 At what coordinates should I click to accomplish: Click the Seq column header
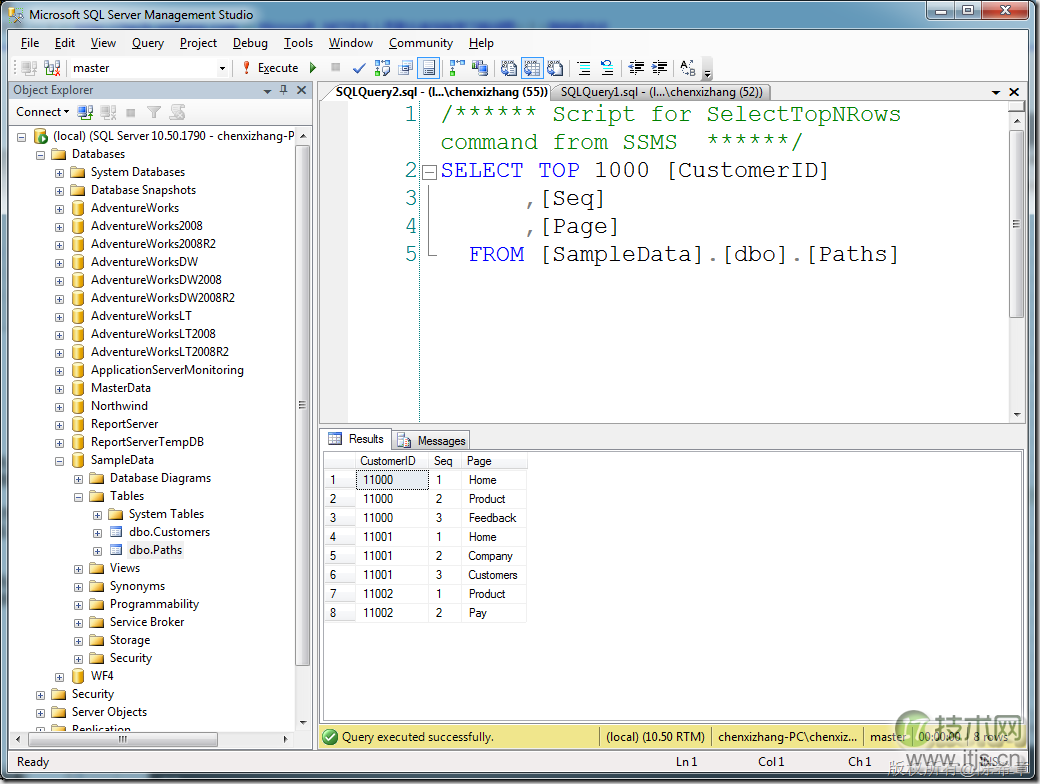pos(443,461)
